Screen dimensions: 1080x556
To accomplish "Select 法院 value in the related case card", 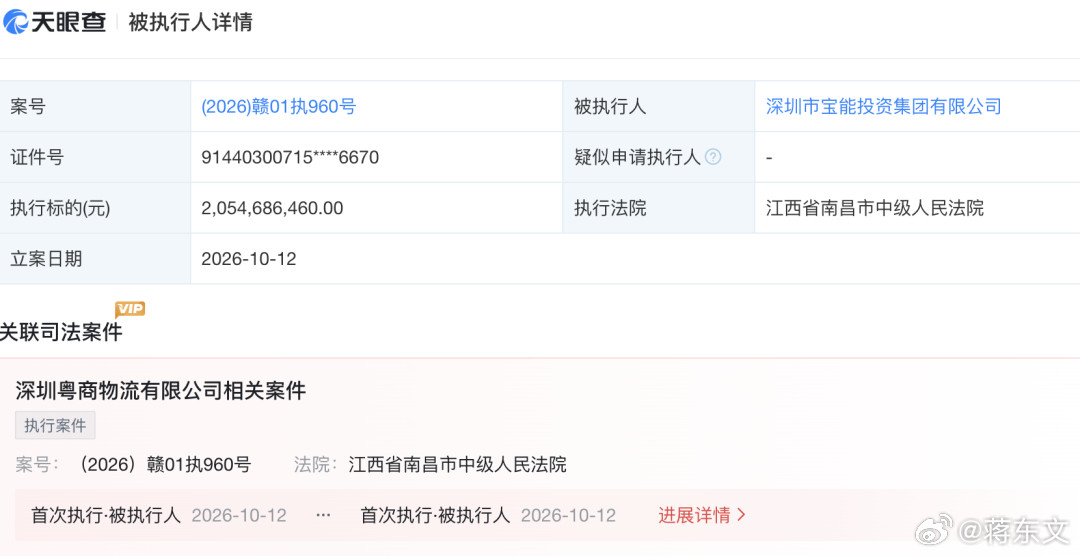I will [x=457, y=464].
